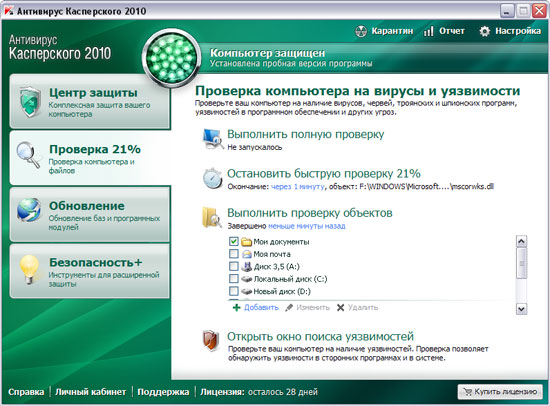550x406 pixels.
Task: Close the Kaspersky window
Action: tap(539, 11)
